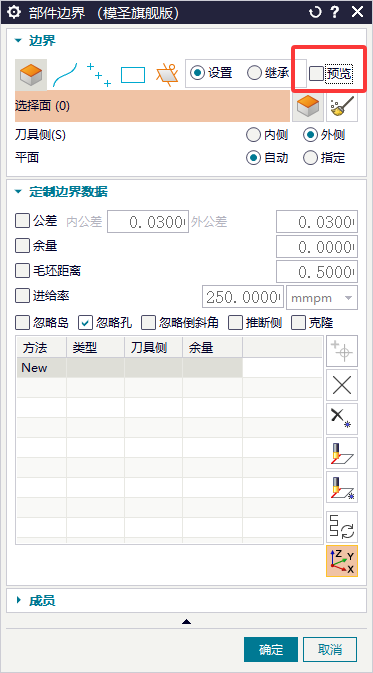Enable the 公差 checkbox
Image resolution: width=373 pixels, height=673 pixels.
pos(22,221)
